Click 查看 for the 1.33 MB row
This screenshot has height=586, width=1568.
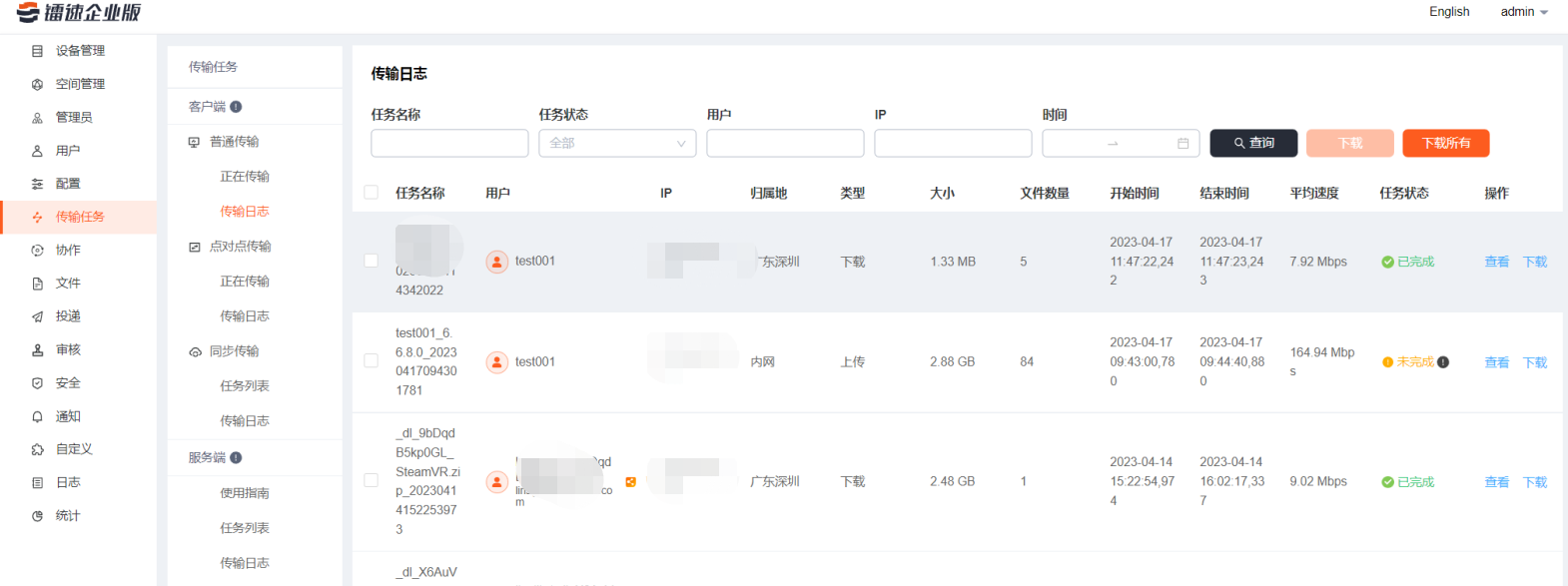click(x=1497, y=262)
